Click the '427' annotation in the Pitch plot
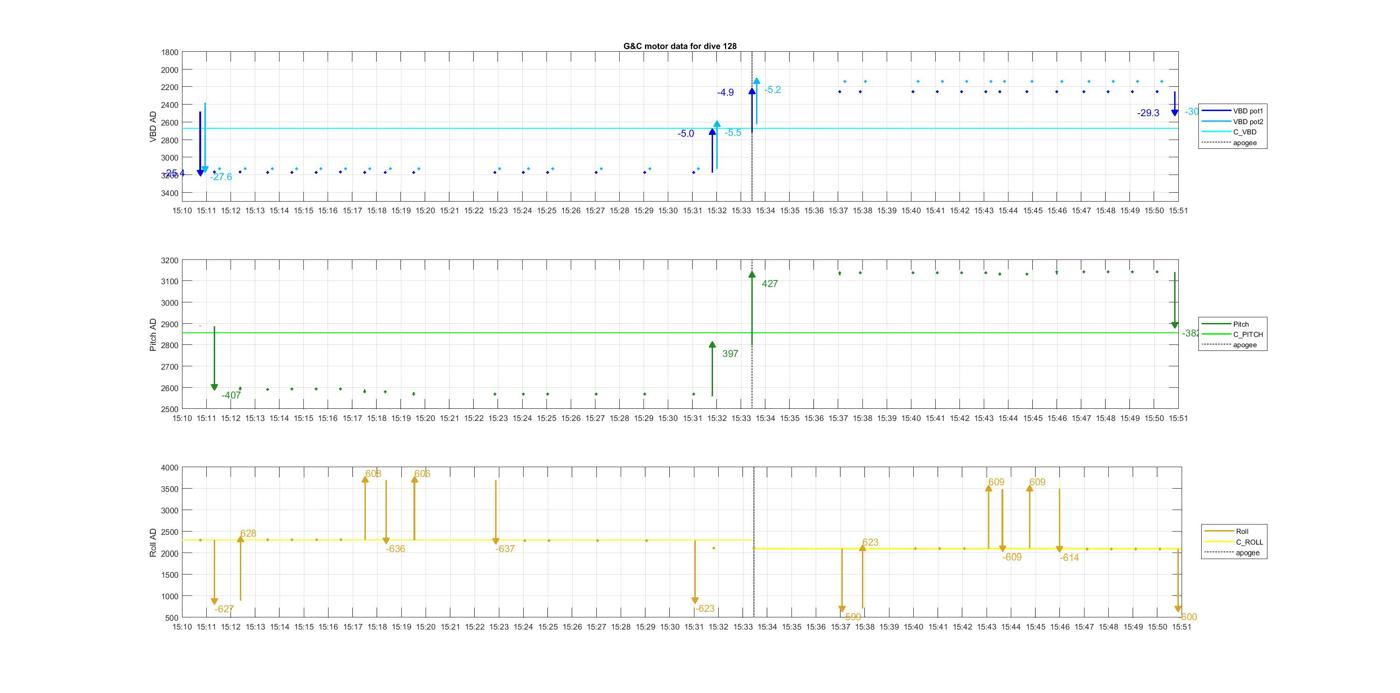The image size is (1400, 693). coord(770,284)
